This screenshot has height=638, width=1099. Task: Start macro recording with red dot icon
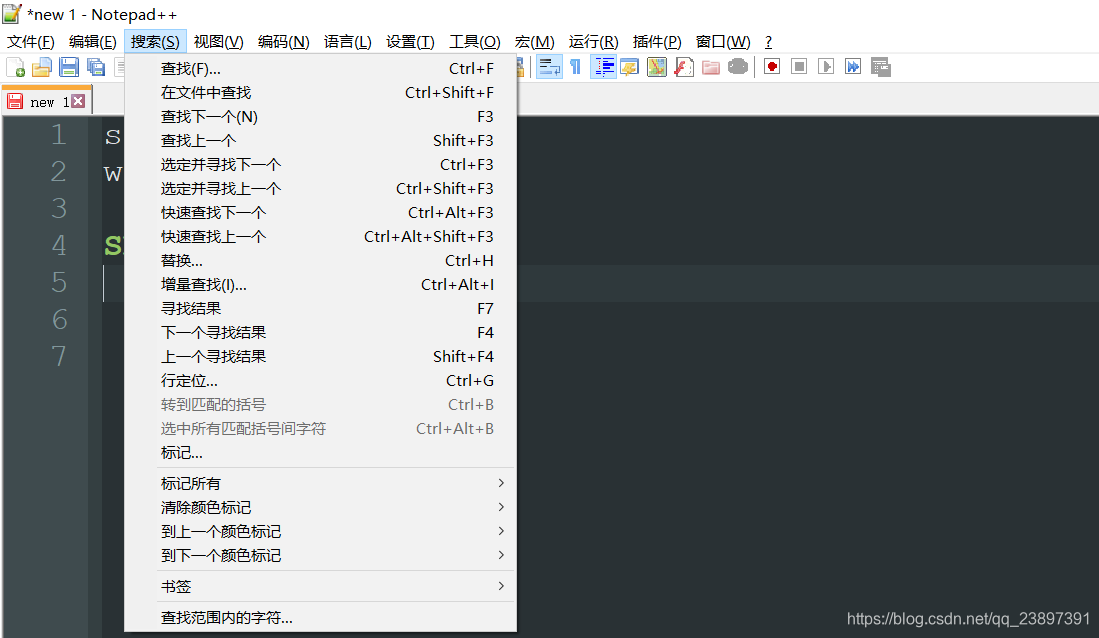pyautogui.click(x=772, y=67)
